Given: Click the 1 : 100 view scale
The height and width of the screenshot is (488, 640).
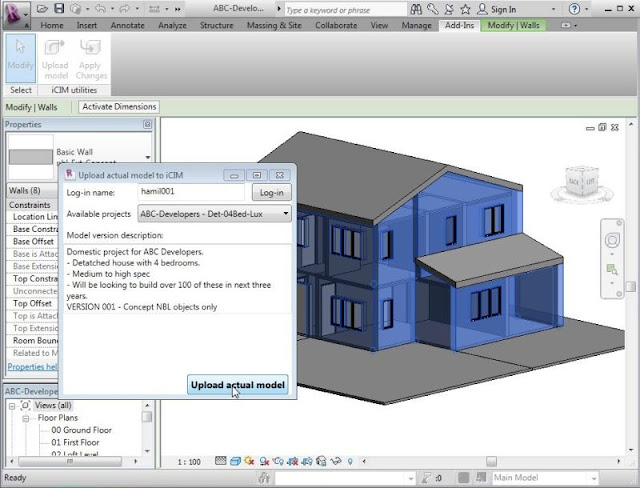Looking at the screenshot, I should point(189,462).
